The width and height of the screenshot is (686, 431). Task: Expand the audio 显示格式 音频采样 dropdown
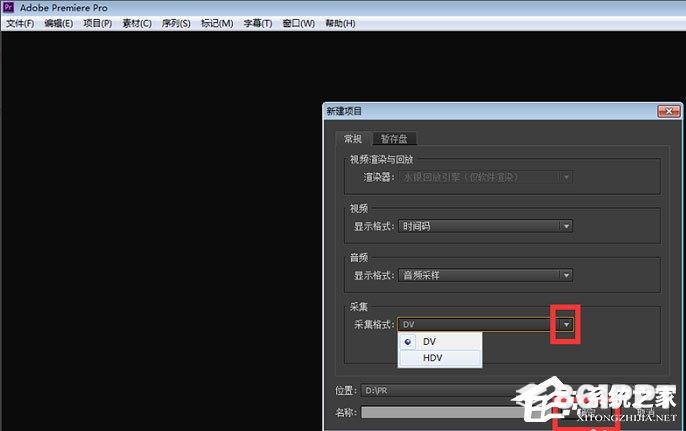485,275
